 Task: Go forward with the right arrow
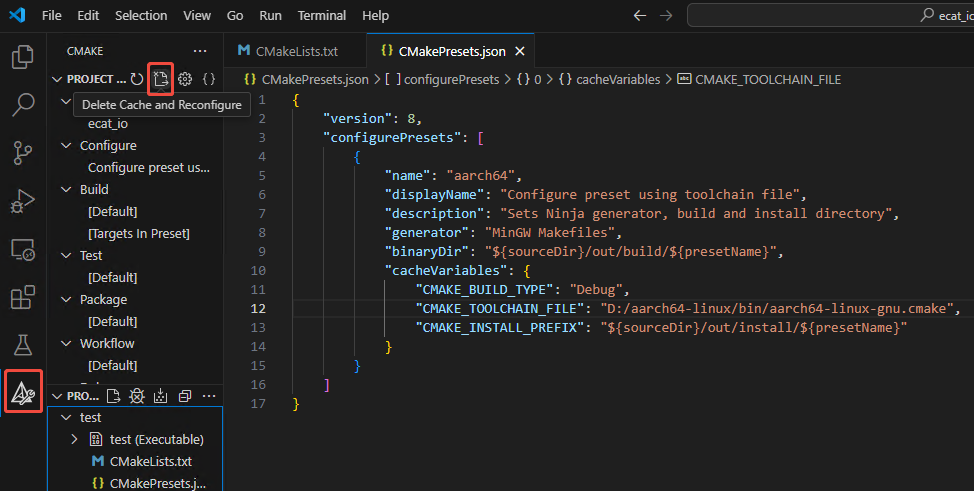[666, 16]
